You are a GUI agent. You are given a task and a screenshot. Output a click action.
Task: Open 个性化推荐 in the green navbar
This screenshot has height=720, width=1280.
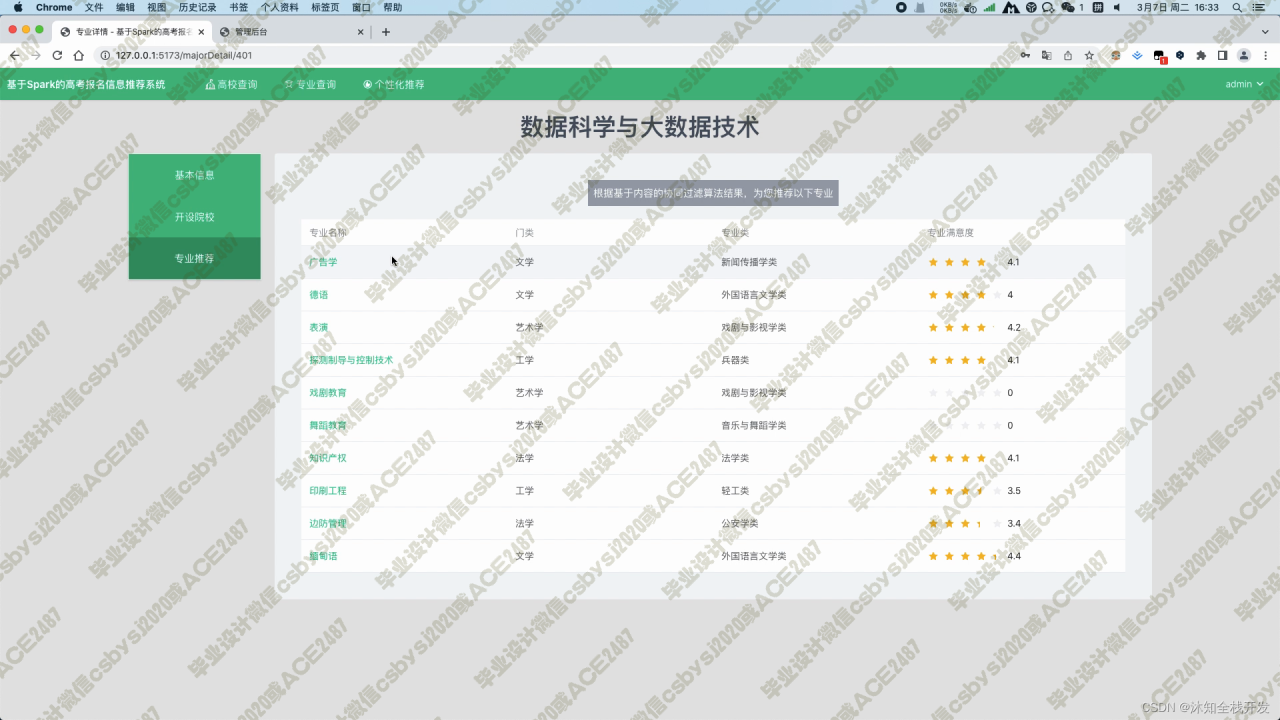click(x=394, y=85)
